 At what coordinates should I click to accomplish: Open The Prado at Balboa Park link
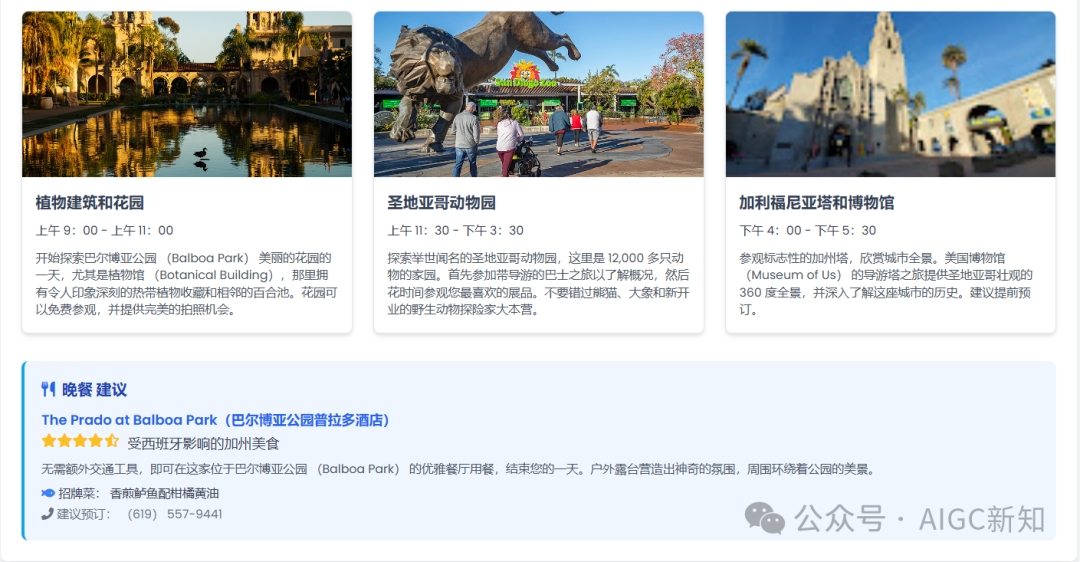point(216,420)
